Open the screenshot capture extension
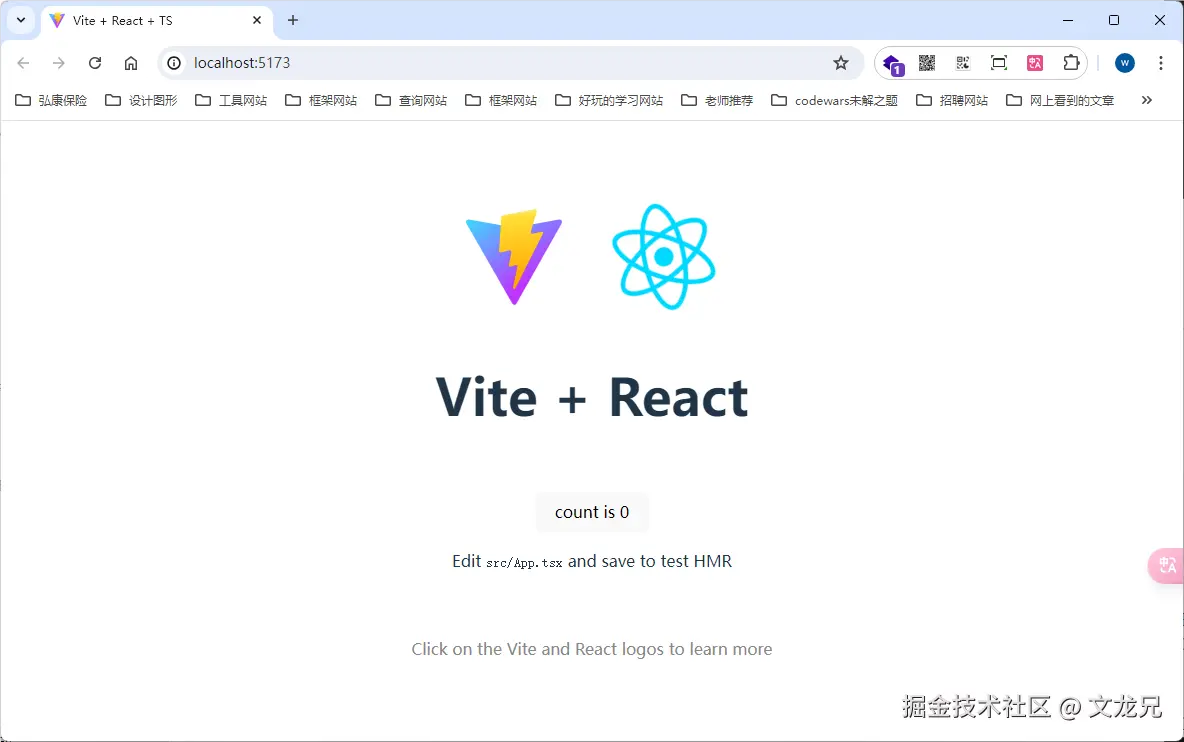 (x=998, y=63)
